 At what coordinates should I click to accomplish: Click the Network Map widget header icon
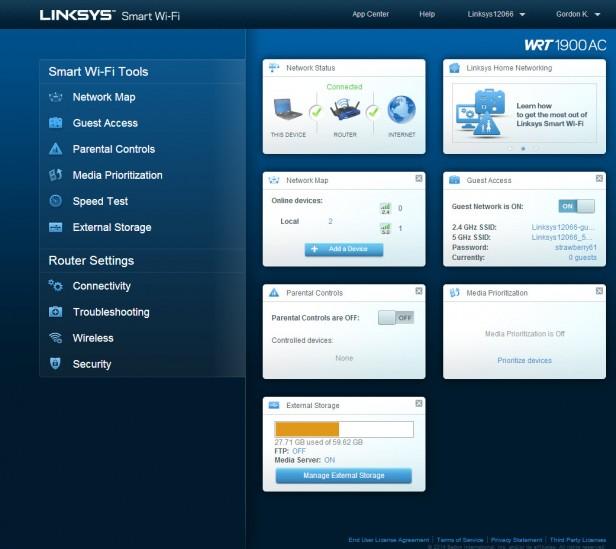coord(274,180)
